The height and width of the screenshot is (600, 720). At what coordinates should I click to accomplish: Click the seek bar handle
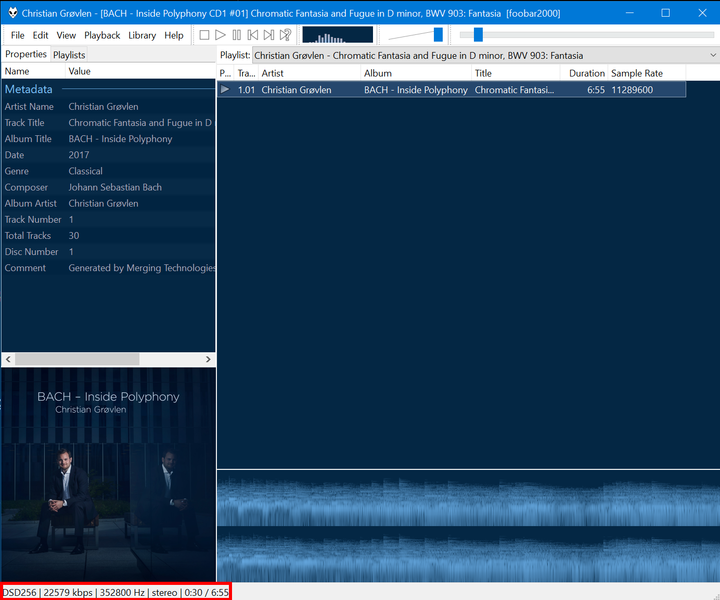click(x=478, y=34)
